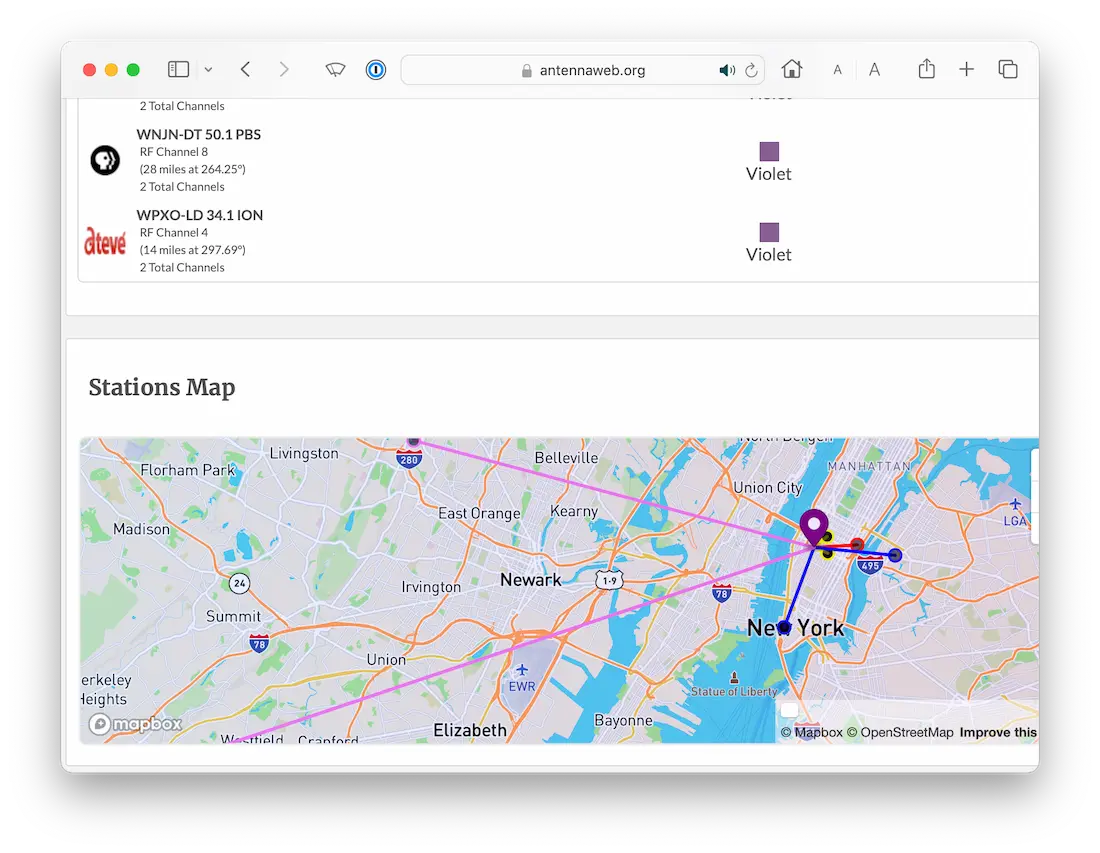The image size is (1100, 853).
Task: Click the antennaweb.org address bar
Action: click(x=582, y=70)
